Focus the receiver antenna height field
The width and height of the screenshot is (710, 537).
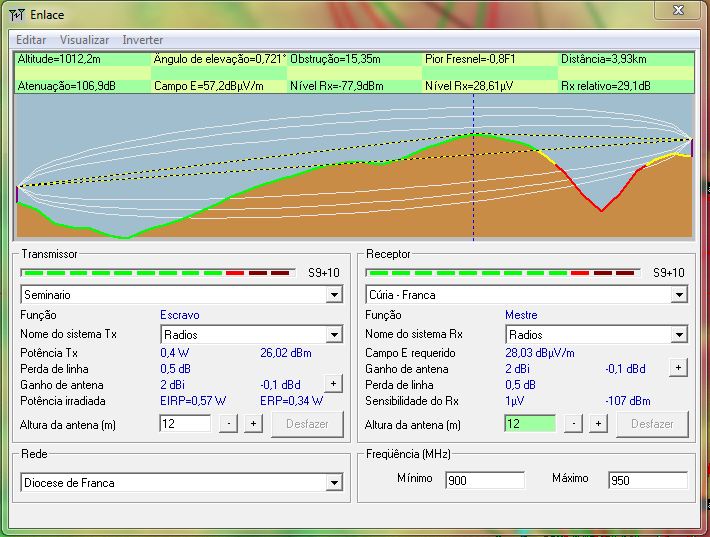coord(530,424)
